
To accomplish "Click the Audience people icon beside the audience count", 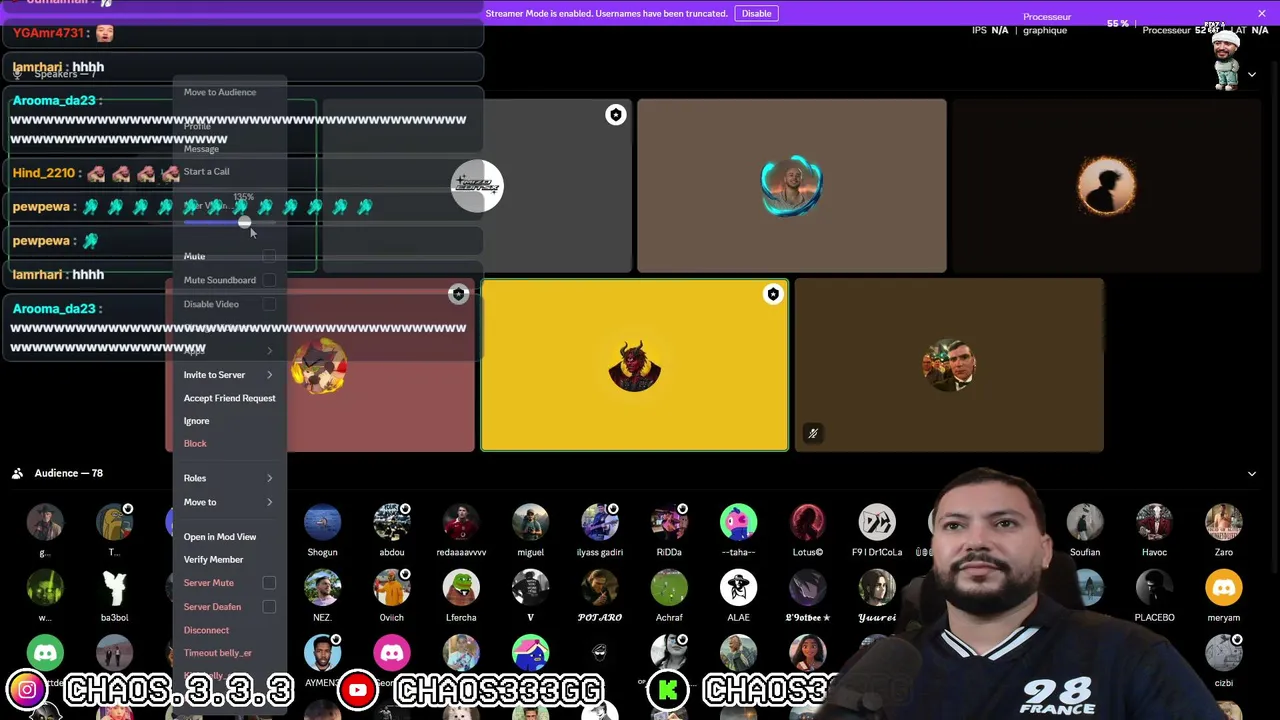I will (x=17, y=473).
